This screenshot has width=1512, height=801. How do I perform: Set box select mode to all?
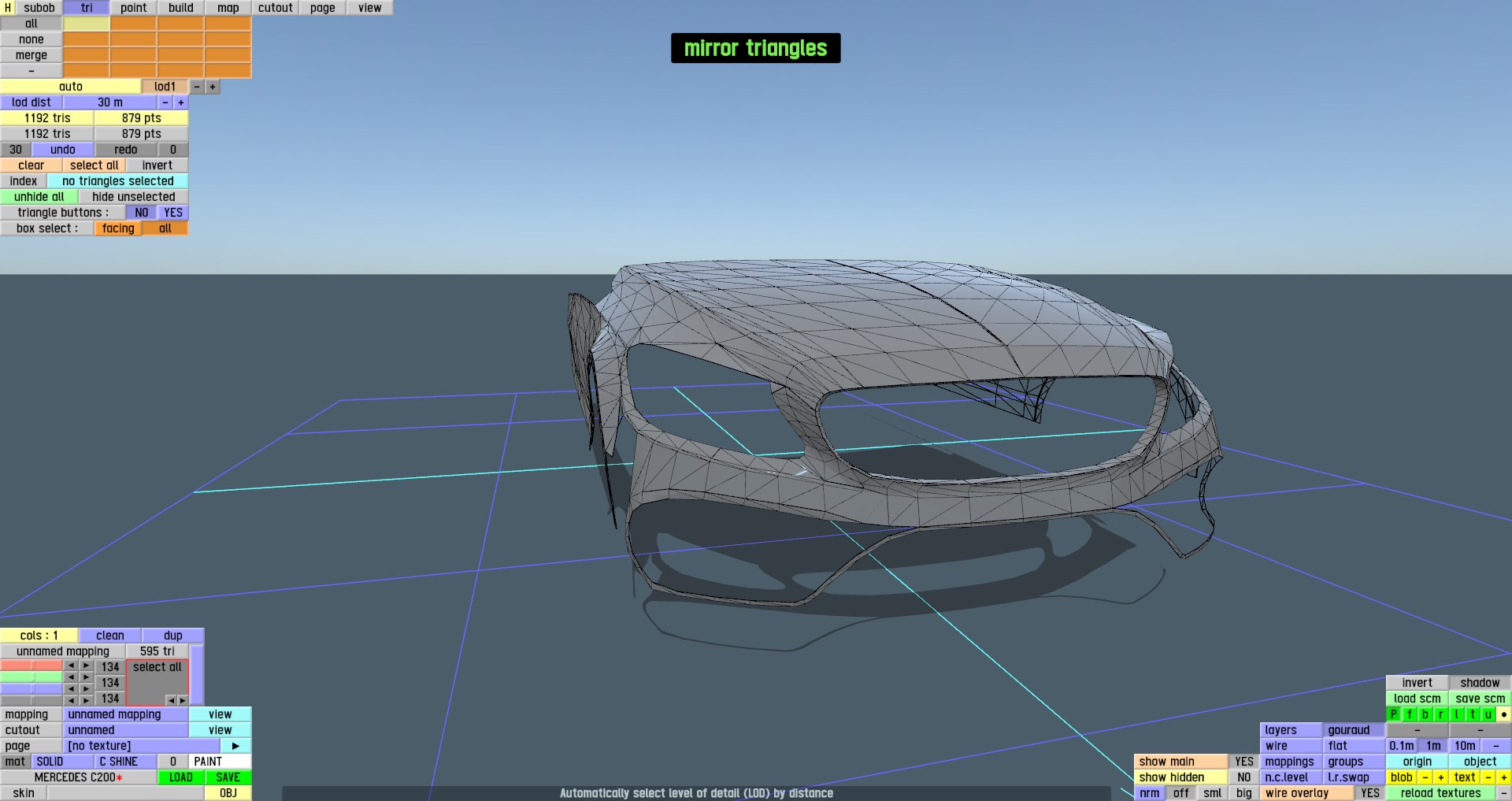point(165,228)
